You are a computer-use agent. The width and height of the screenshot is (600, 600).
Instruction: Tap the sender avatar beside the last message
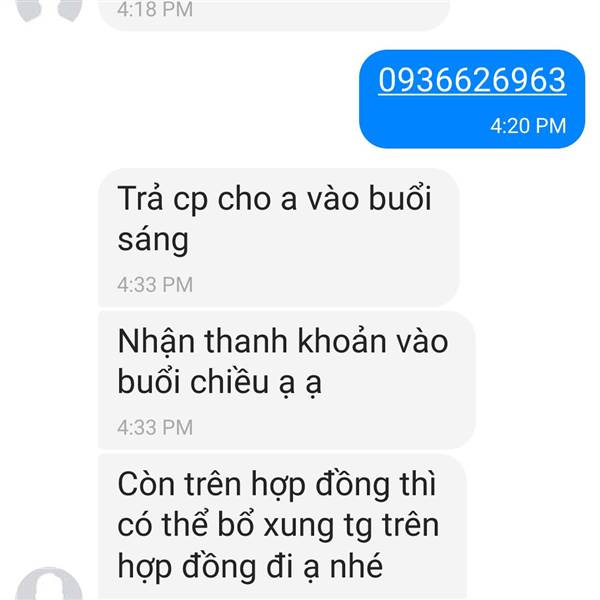coord(49,584)
